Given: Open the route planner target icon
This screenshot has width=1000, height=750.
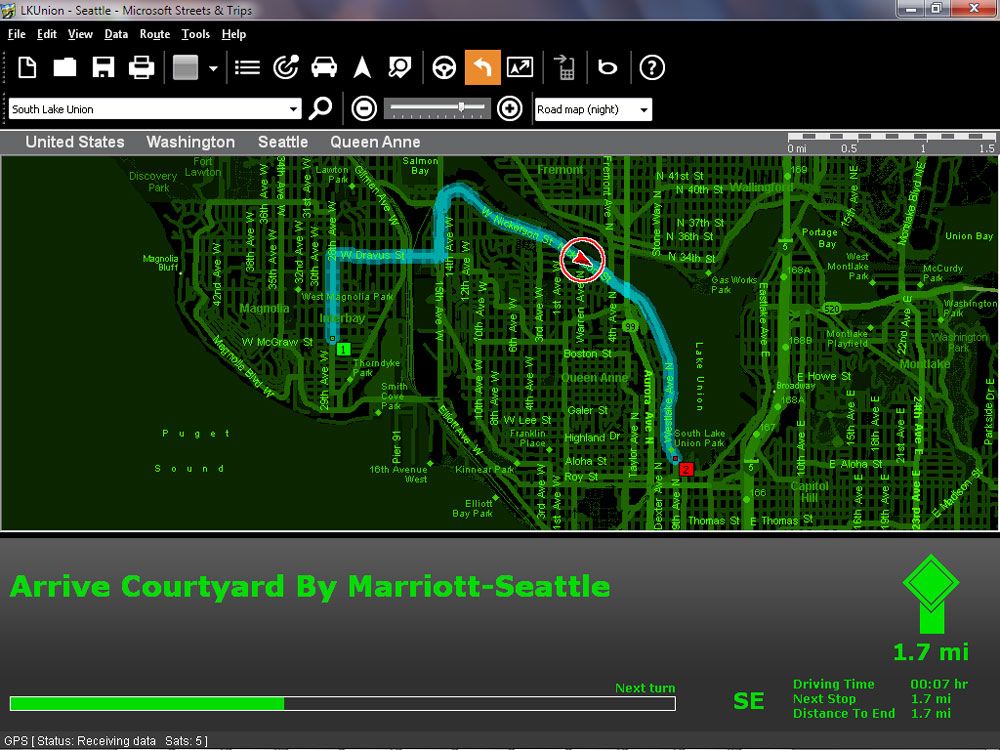Looking at the screenshot, I should (286, 67).
